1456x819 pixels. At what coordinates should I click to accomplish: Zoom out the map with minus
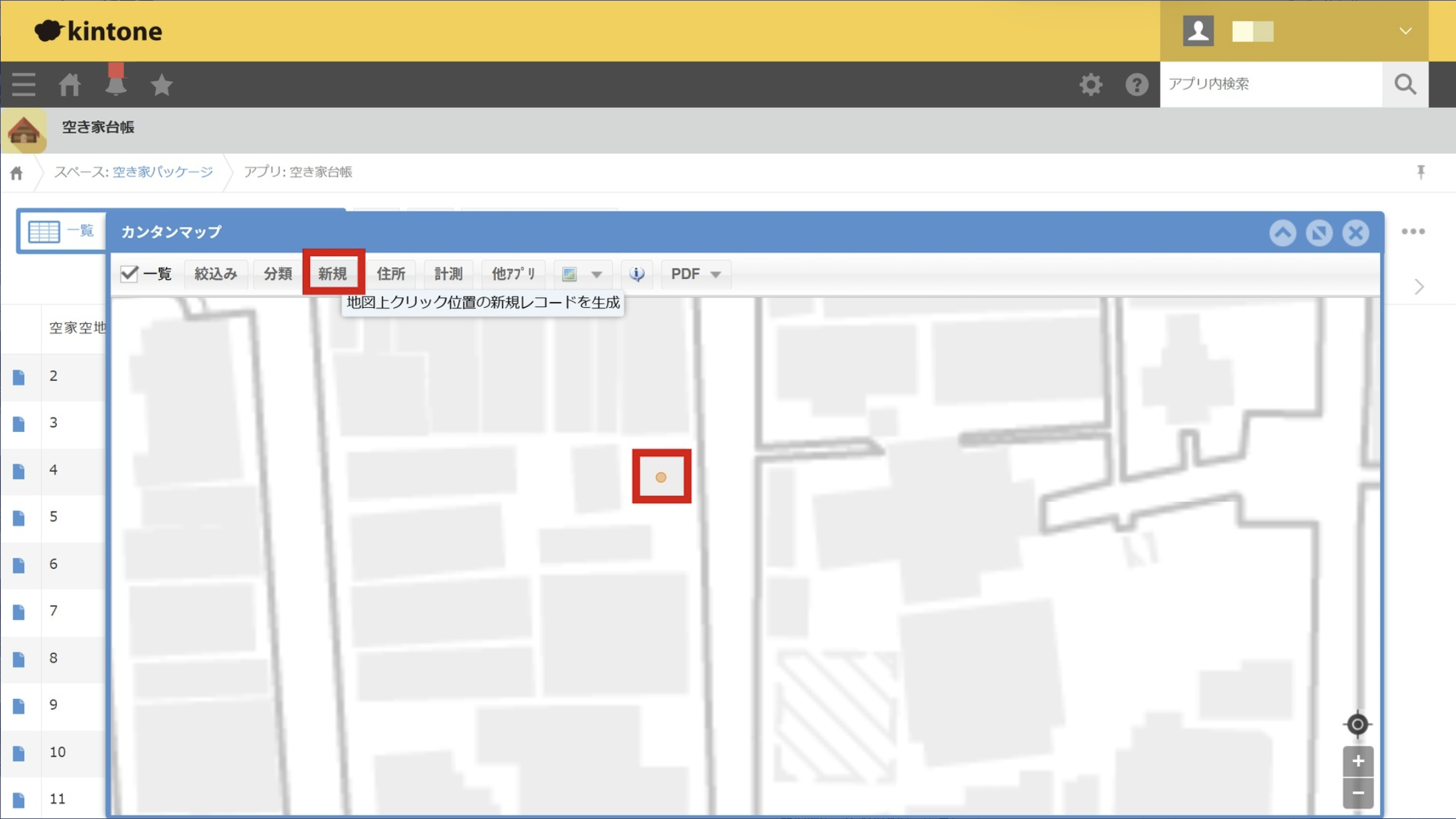1358,793
